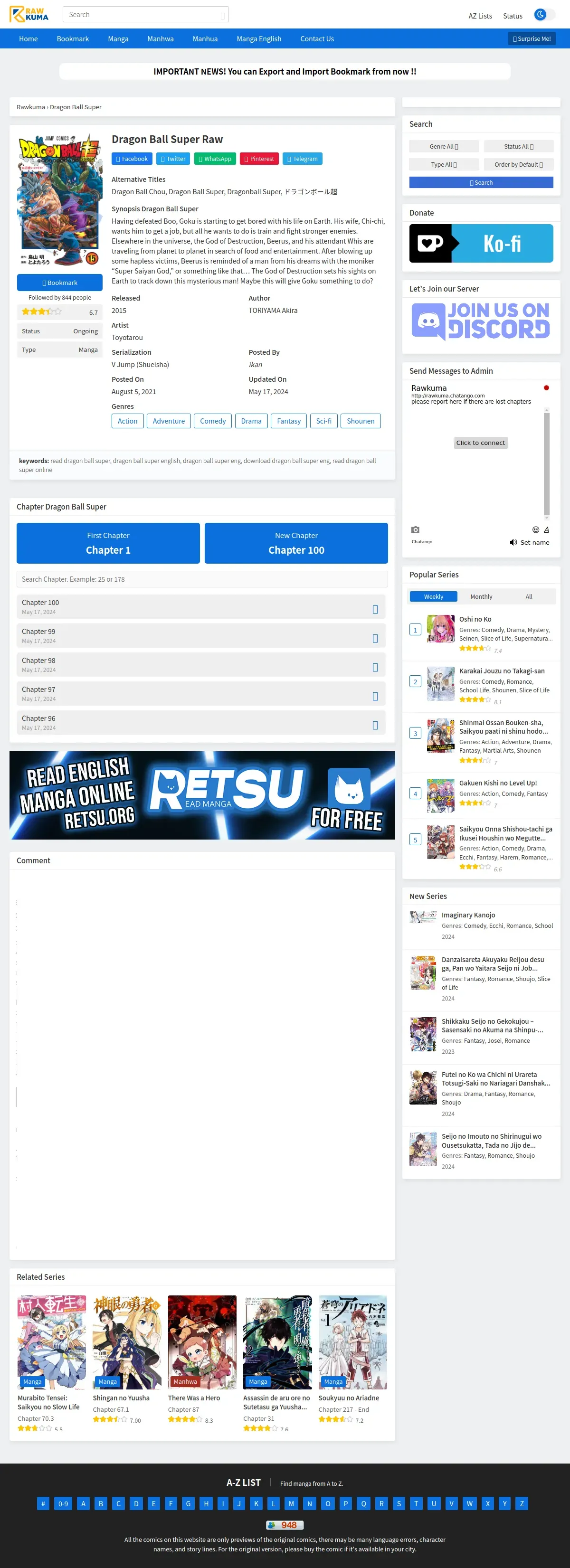The height and width of the screenshot is (1568, 570).
Task: Open the Genre All dropdown
Action: (x=444, y=147)
